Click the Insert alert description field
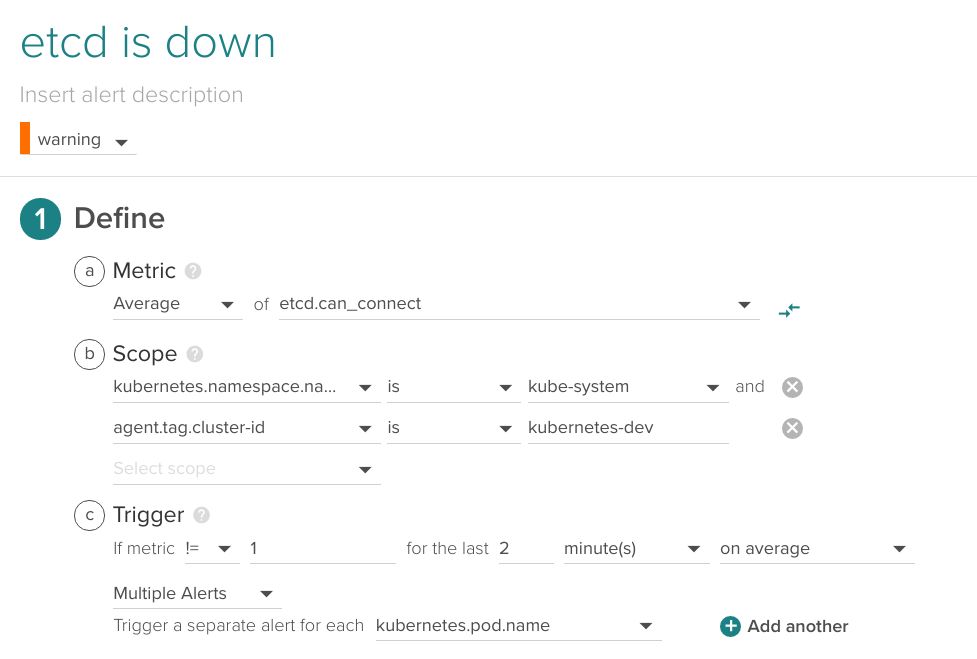Viewport: 977px width, 659px height. [x=132, y=95]
